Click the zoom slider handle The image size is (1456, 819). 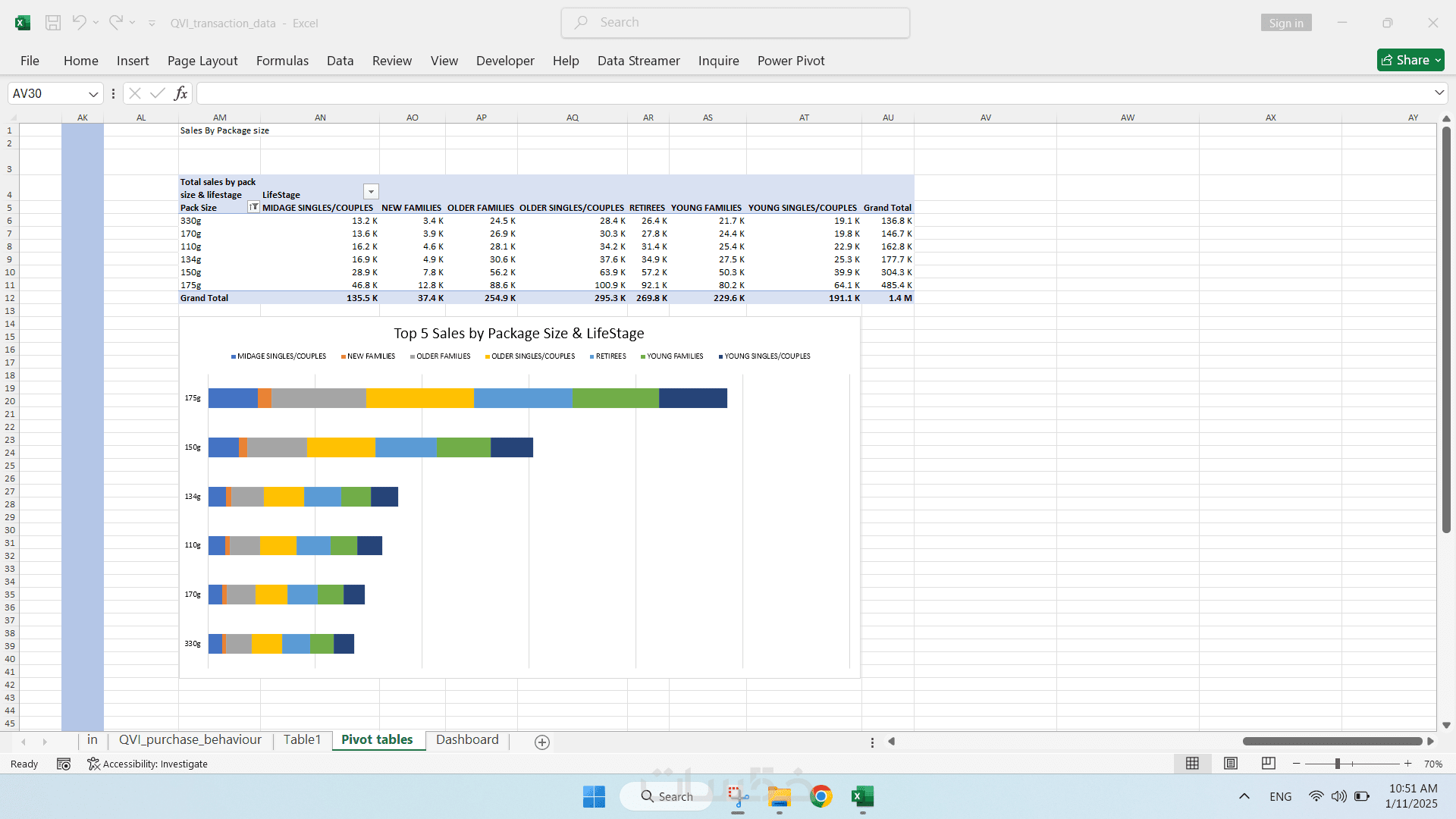(x=1337, y=764)
